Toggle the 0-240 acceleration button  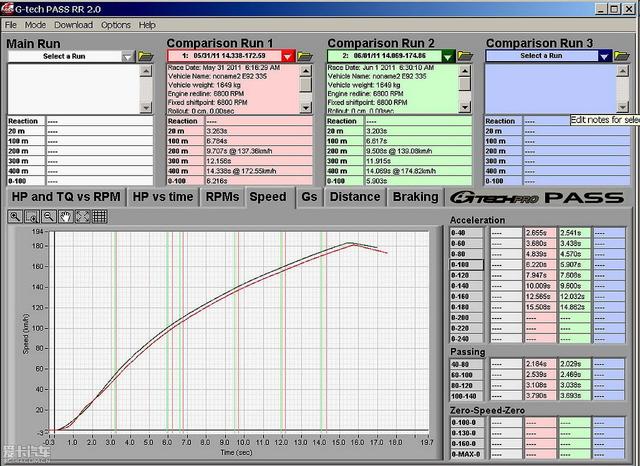point(466,339)
